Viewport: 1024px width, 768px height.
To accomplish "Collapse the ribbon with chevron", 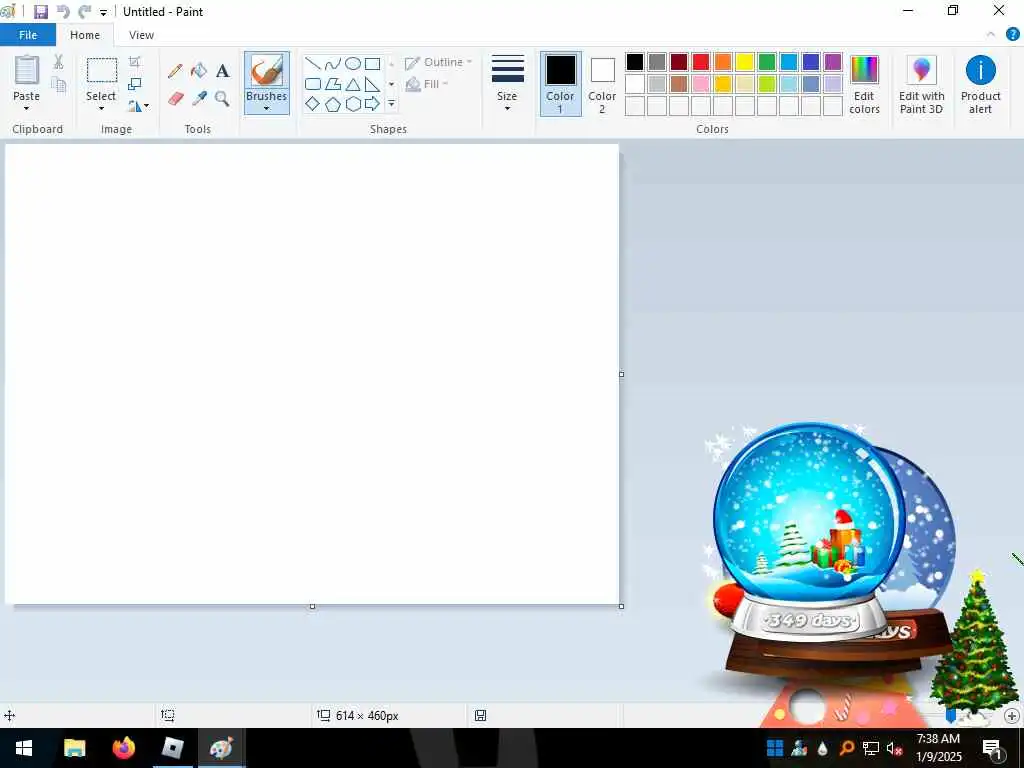I will pyautogui.click(x=991, y=35).
